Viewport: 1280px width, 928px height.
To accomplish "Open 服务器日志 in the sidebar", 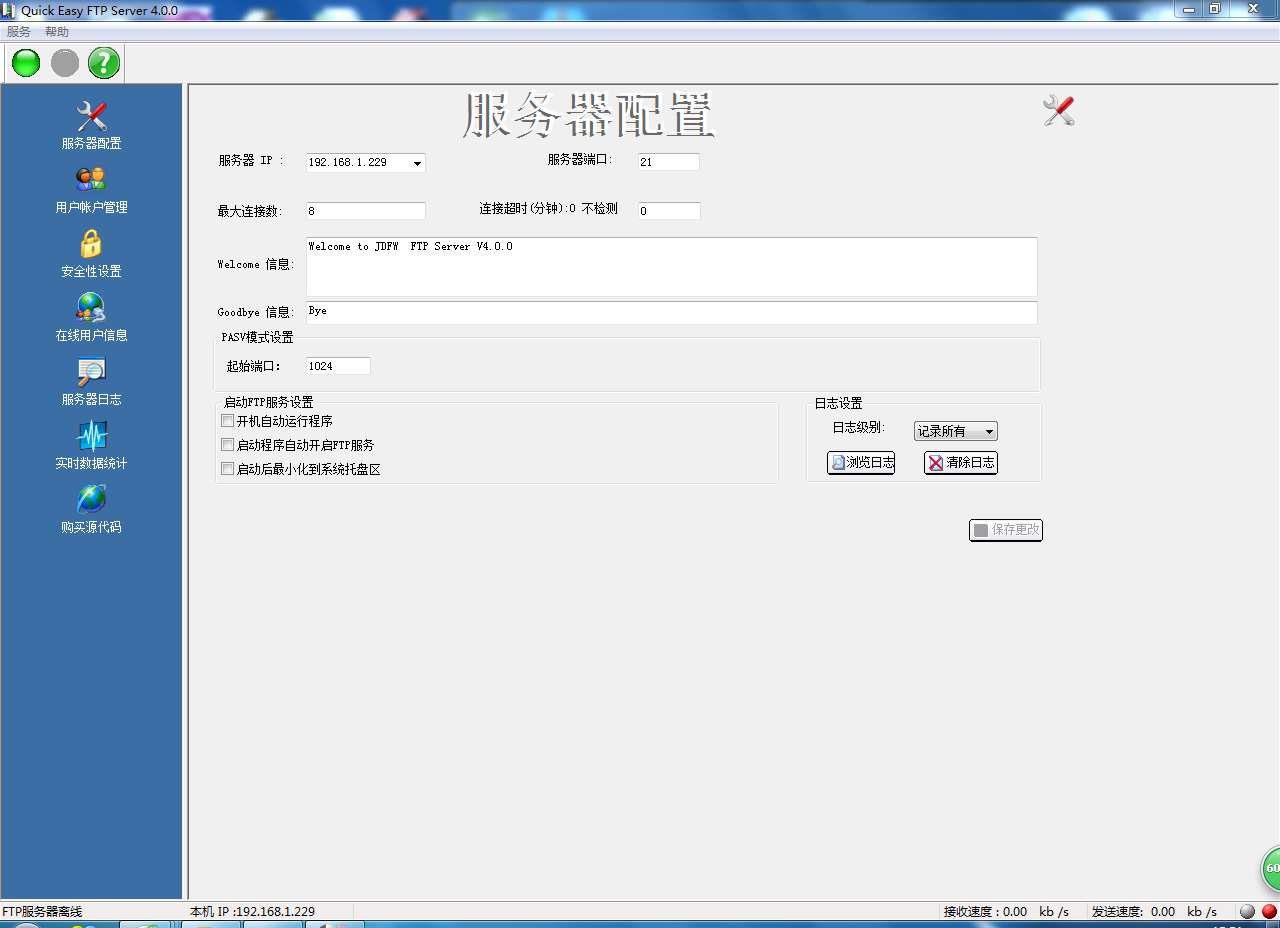I will 91,382.
